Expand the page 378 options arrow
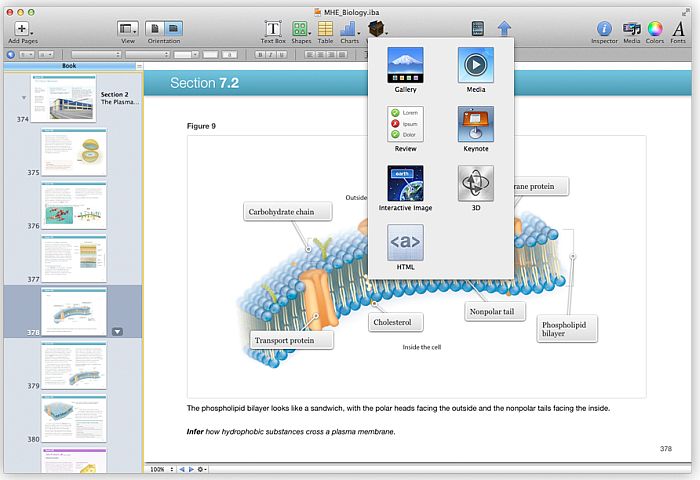The image size is (700, 480). click(117, 331)
